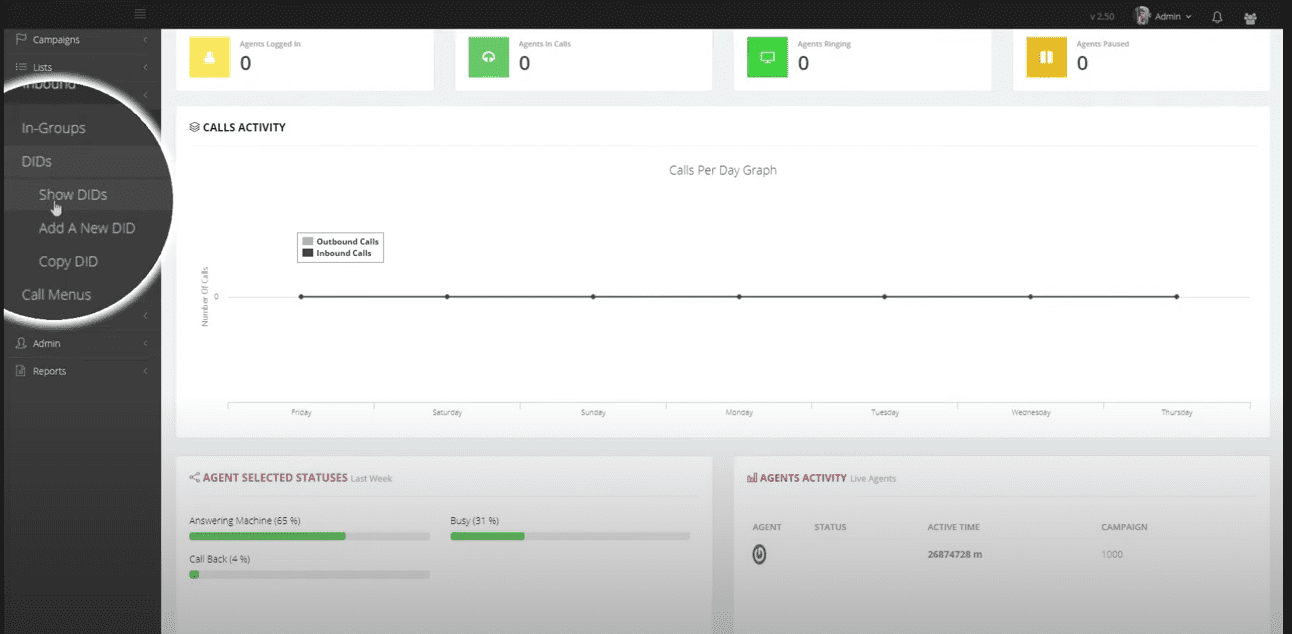Image resolution: width=1292 pixels, height=634 pixels.
Task: Click the "Live Agents" subtitle text
Action: point(873,479)
